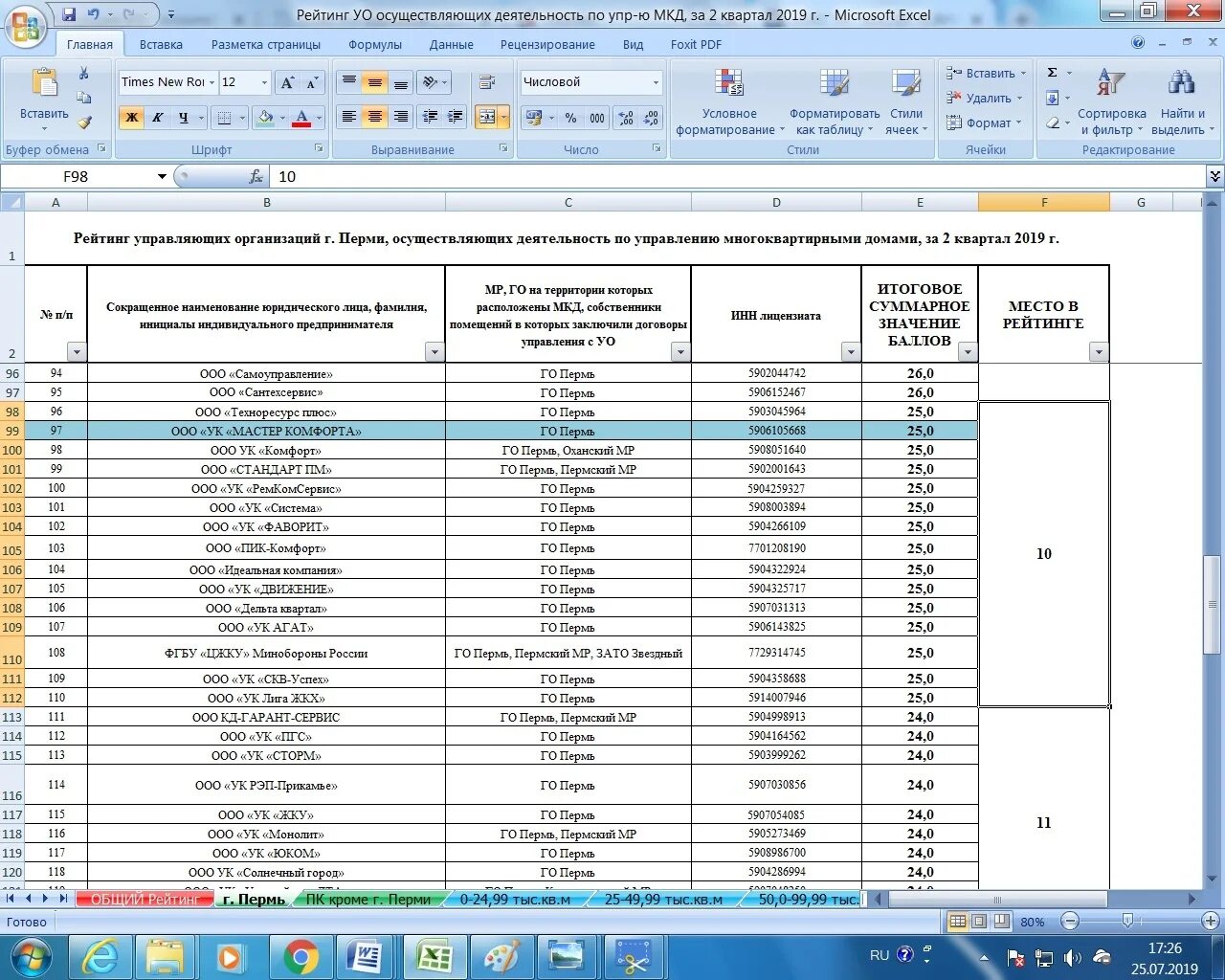Click the Format Painter brush icon
This screenshot has width=1225, height=980.
(84, 122)
